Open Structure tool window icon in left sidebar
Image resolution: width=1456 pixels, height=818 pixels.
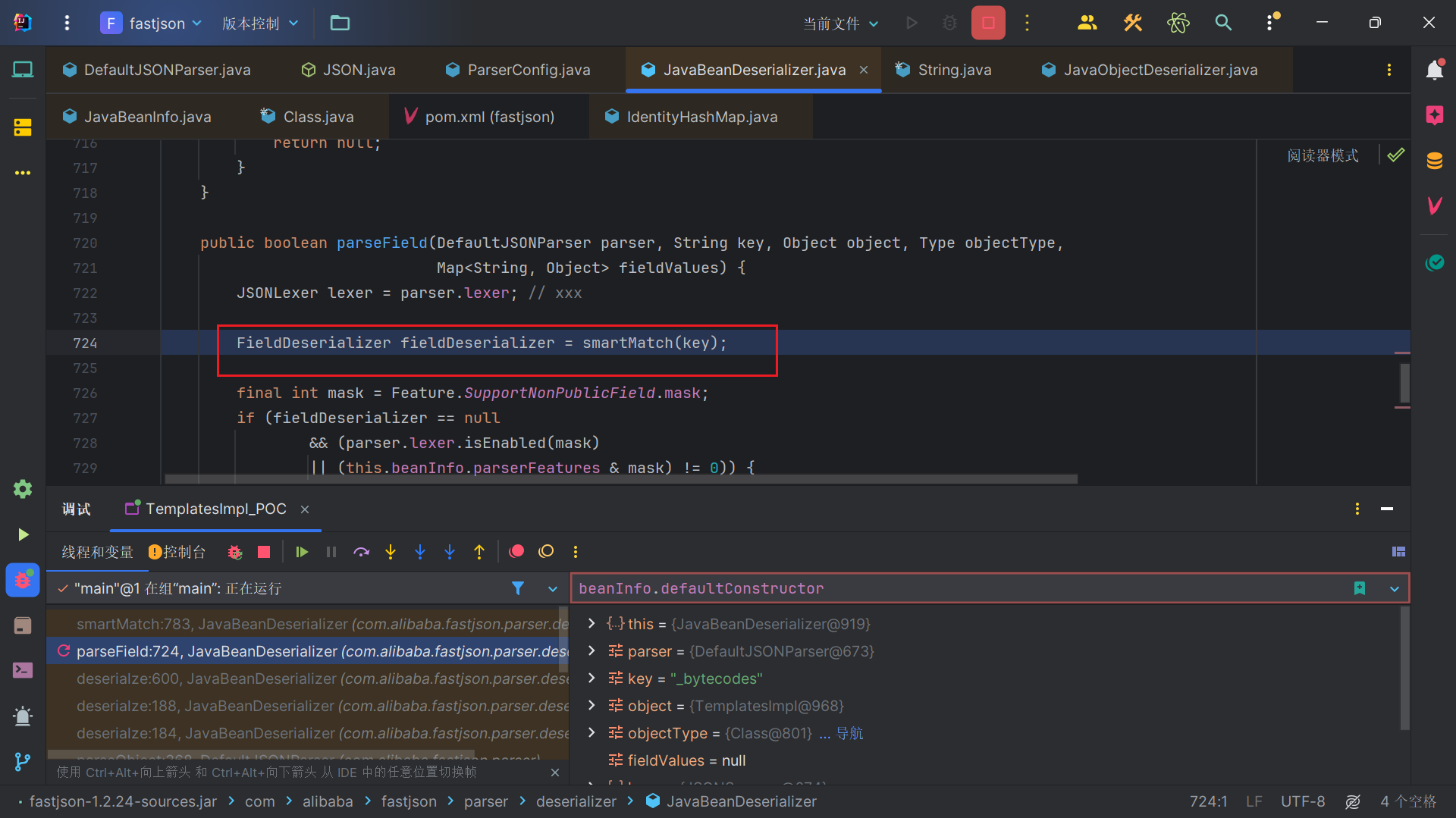(23, 127)
